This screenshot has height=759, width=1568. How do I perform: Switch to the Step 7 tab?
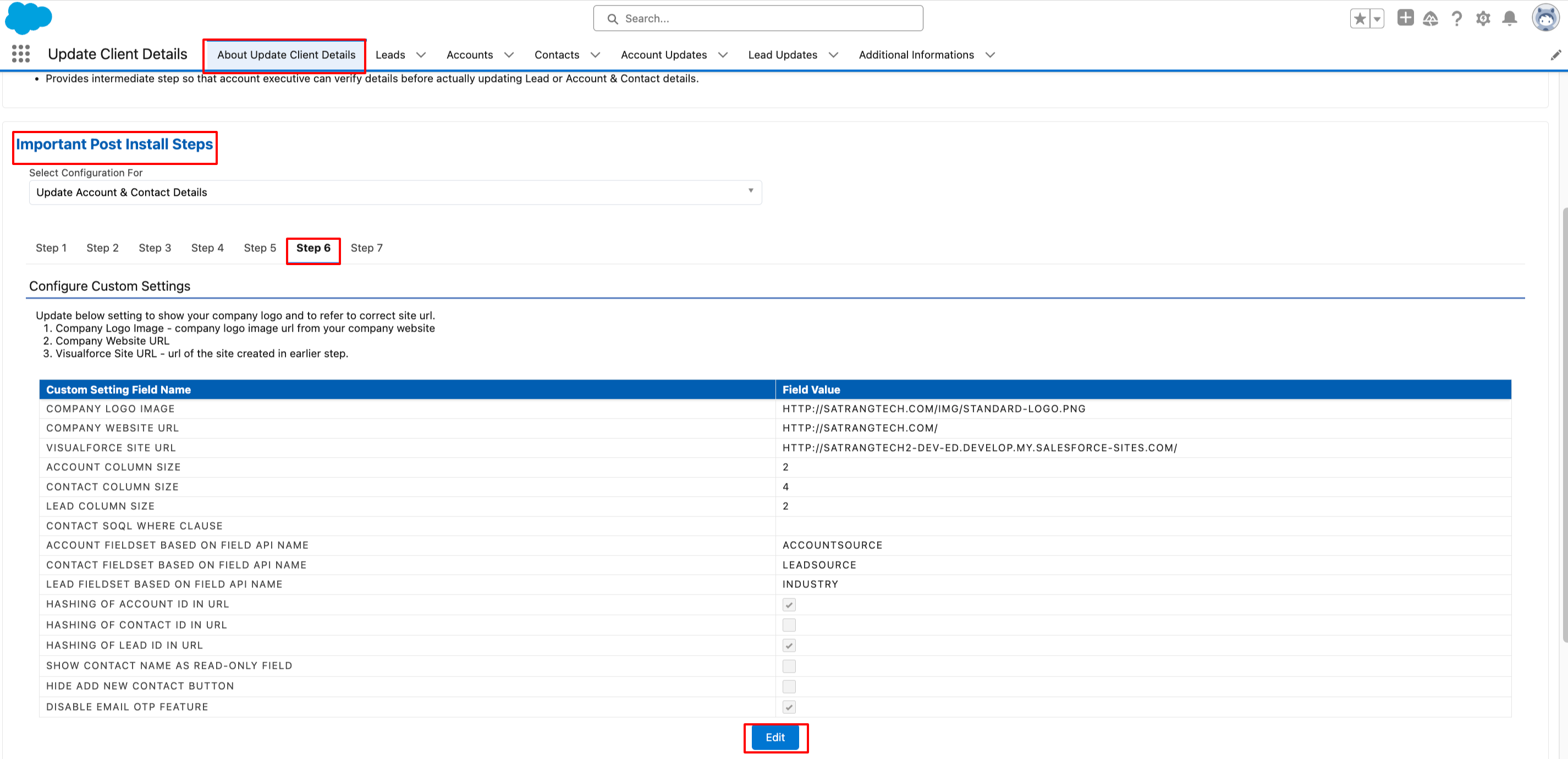366,248
